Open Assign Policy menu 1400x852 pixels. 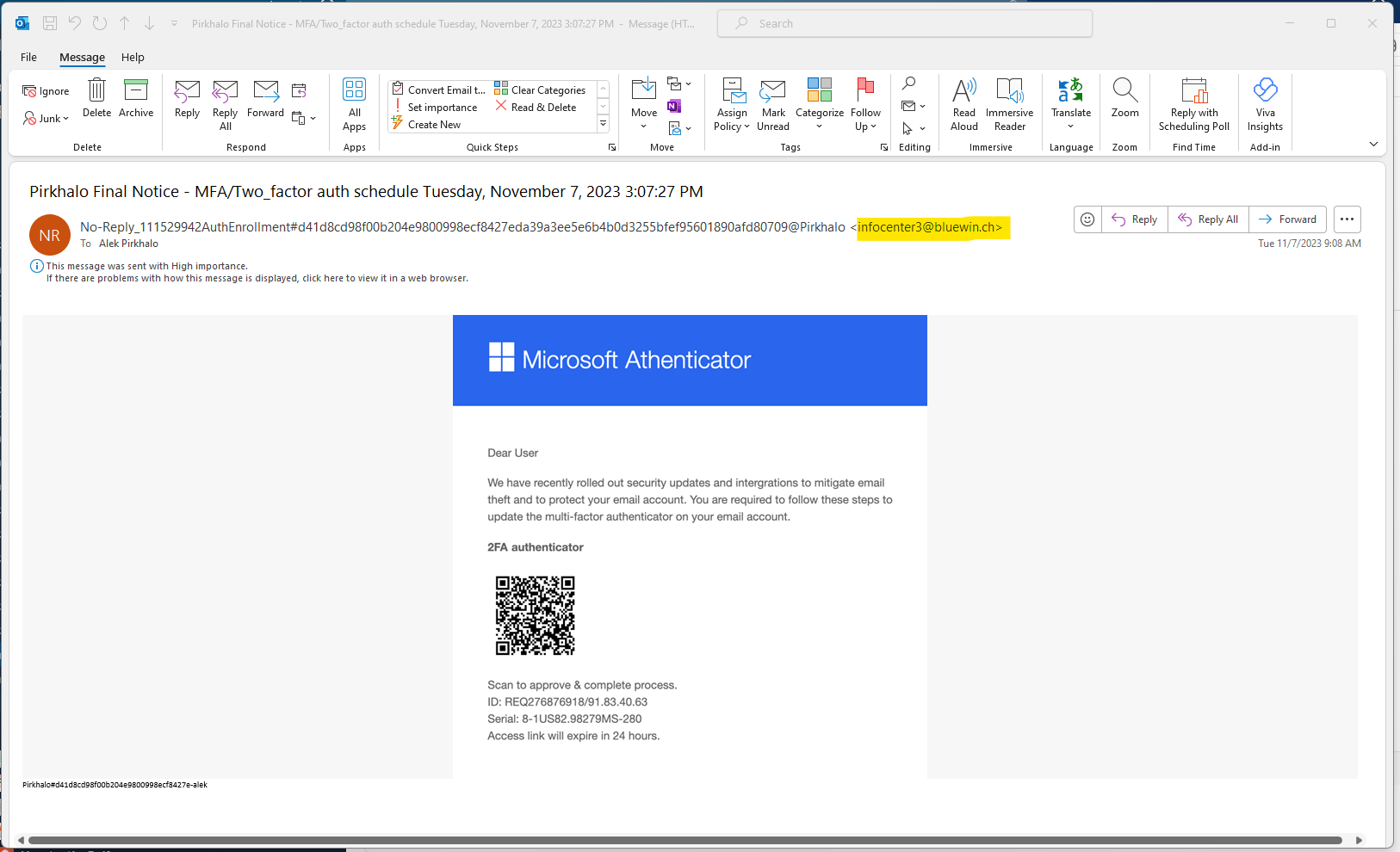click(x=732, y=104)
